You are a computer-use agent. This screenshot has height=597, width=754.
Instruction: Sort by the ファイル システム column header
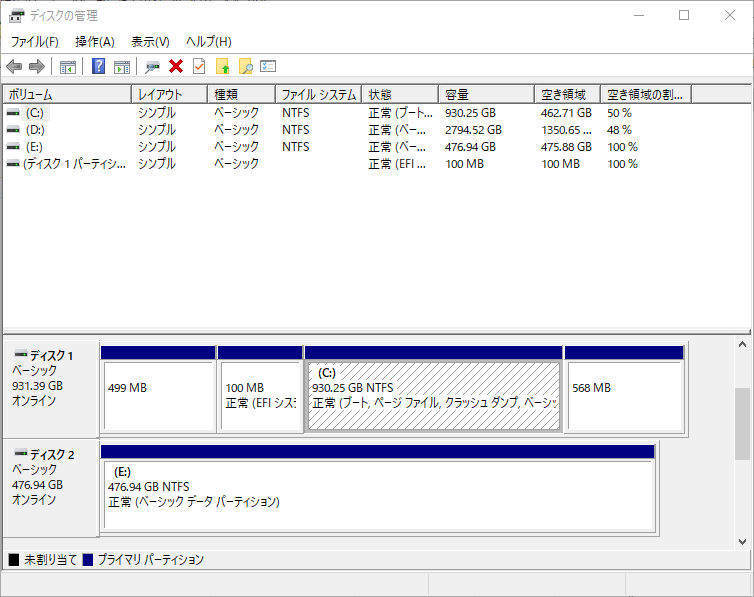click(x=318, y=94)
